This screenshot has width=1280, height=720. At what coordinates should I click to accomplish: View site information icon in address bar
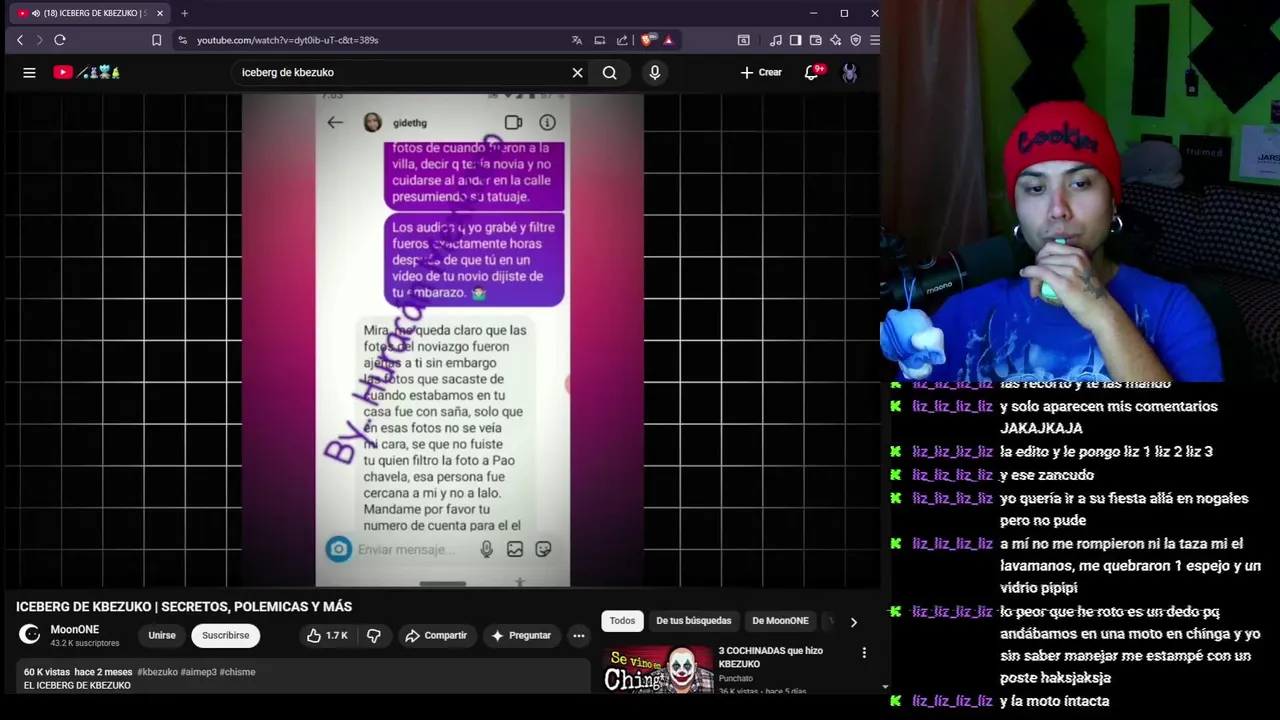coord(182,40)
